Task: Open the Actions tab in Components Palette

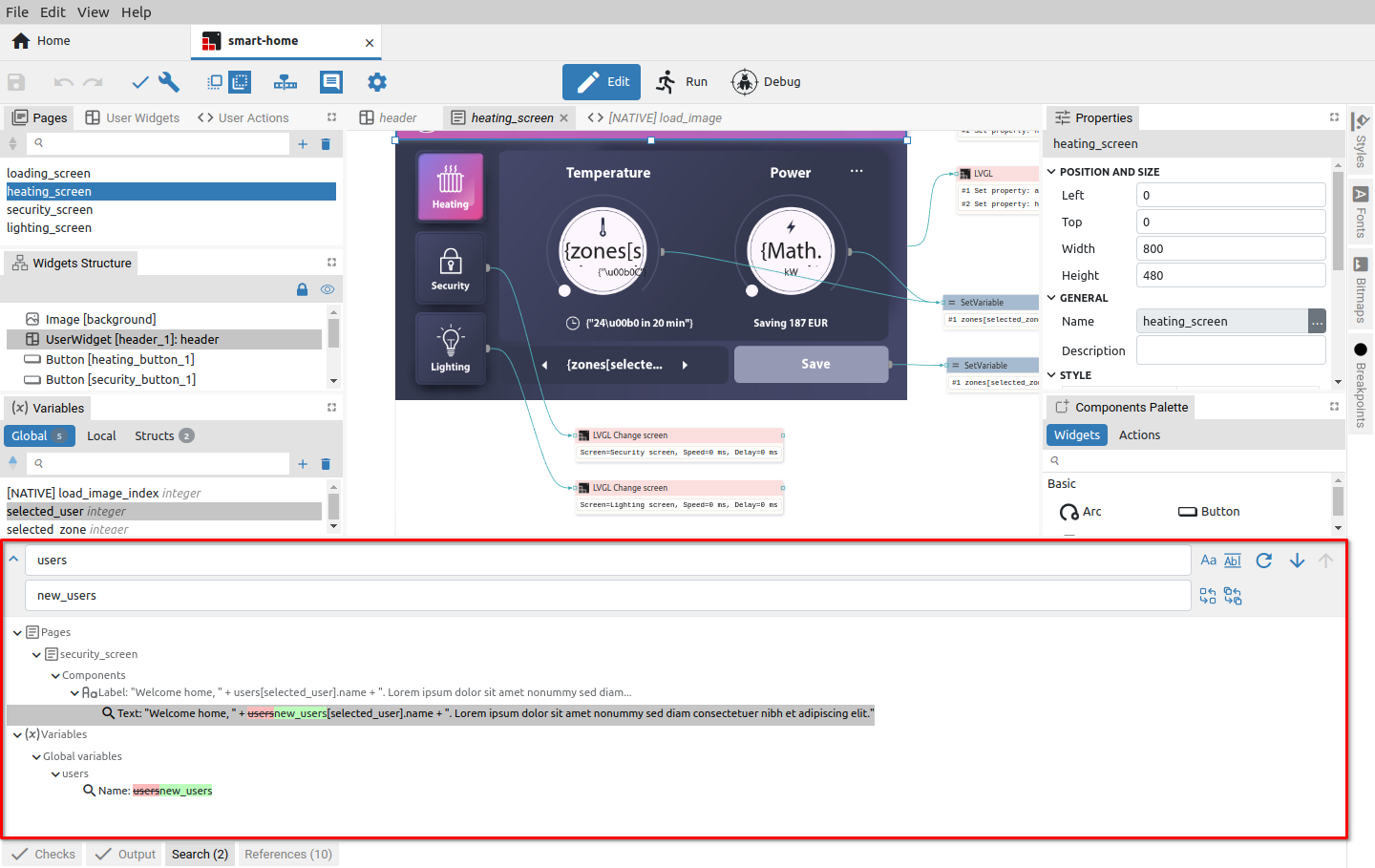Action: point(1139,435)
